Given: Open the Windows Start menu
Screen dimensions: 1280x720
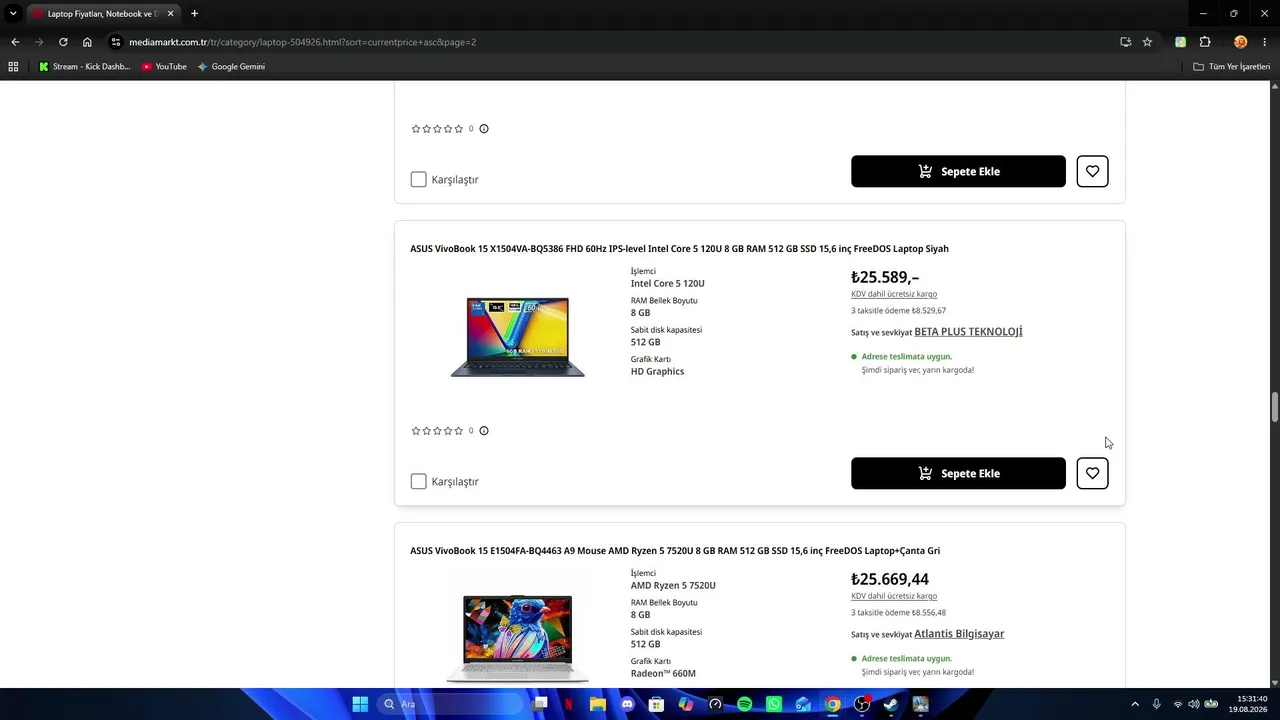Looking at the screenshot, I should [360, 704].
